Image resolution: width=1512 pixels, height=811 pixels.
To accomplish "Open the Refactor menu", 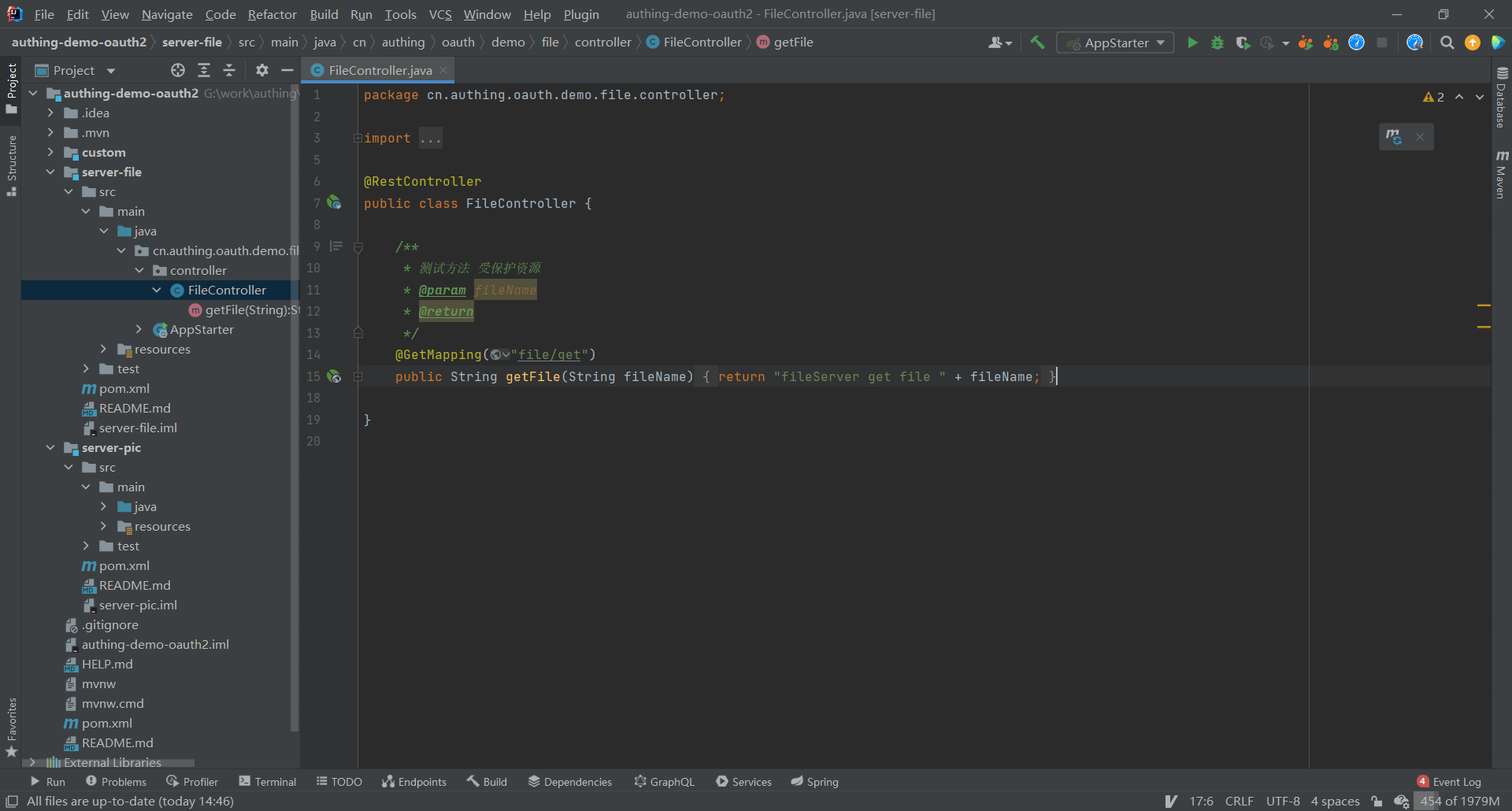I will click(272, 14).
